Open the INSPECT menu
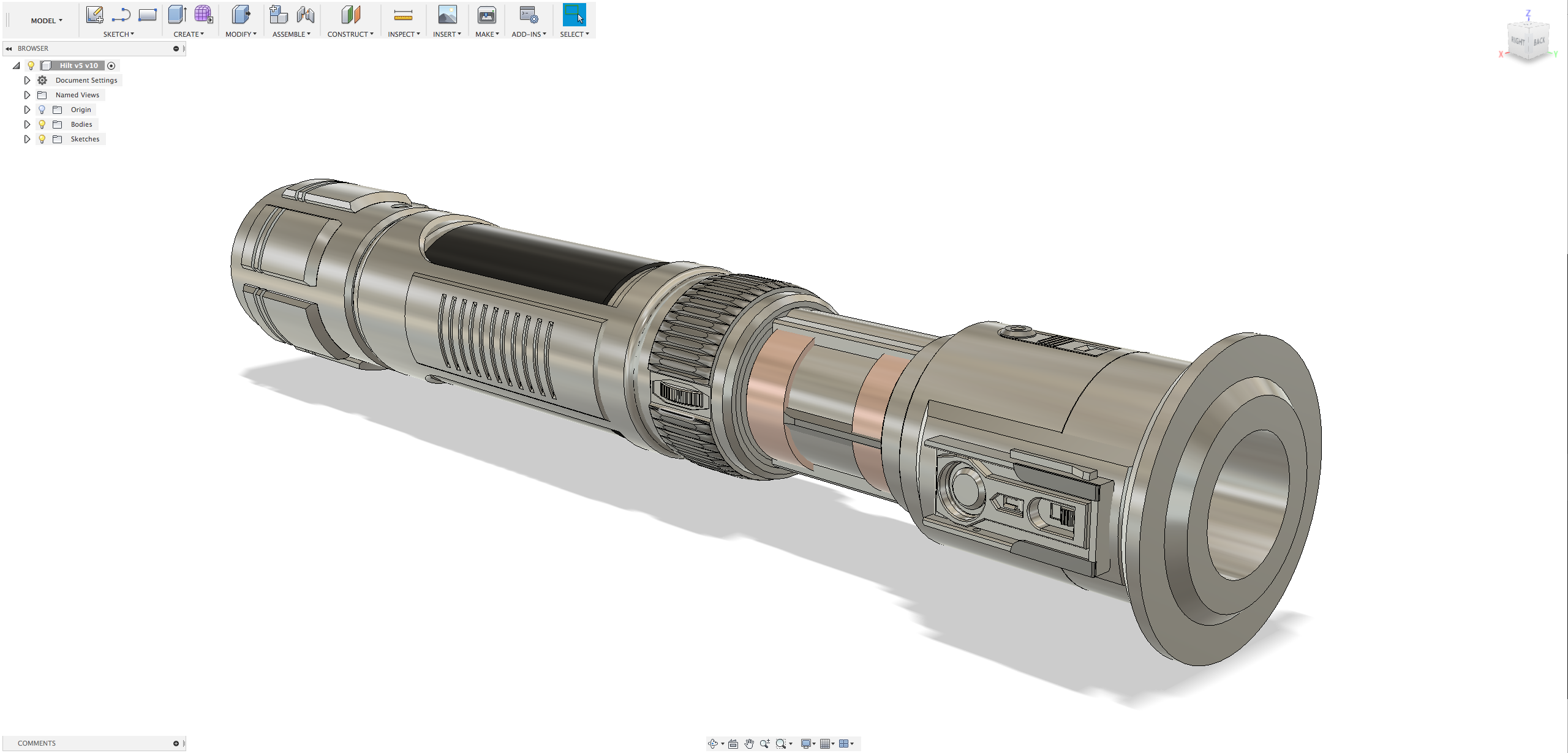The height and width of the screenshot is (753, 1568). pyautogui.click(x=404, y=34)
